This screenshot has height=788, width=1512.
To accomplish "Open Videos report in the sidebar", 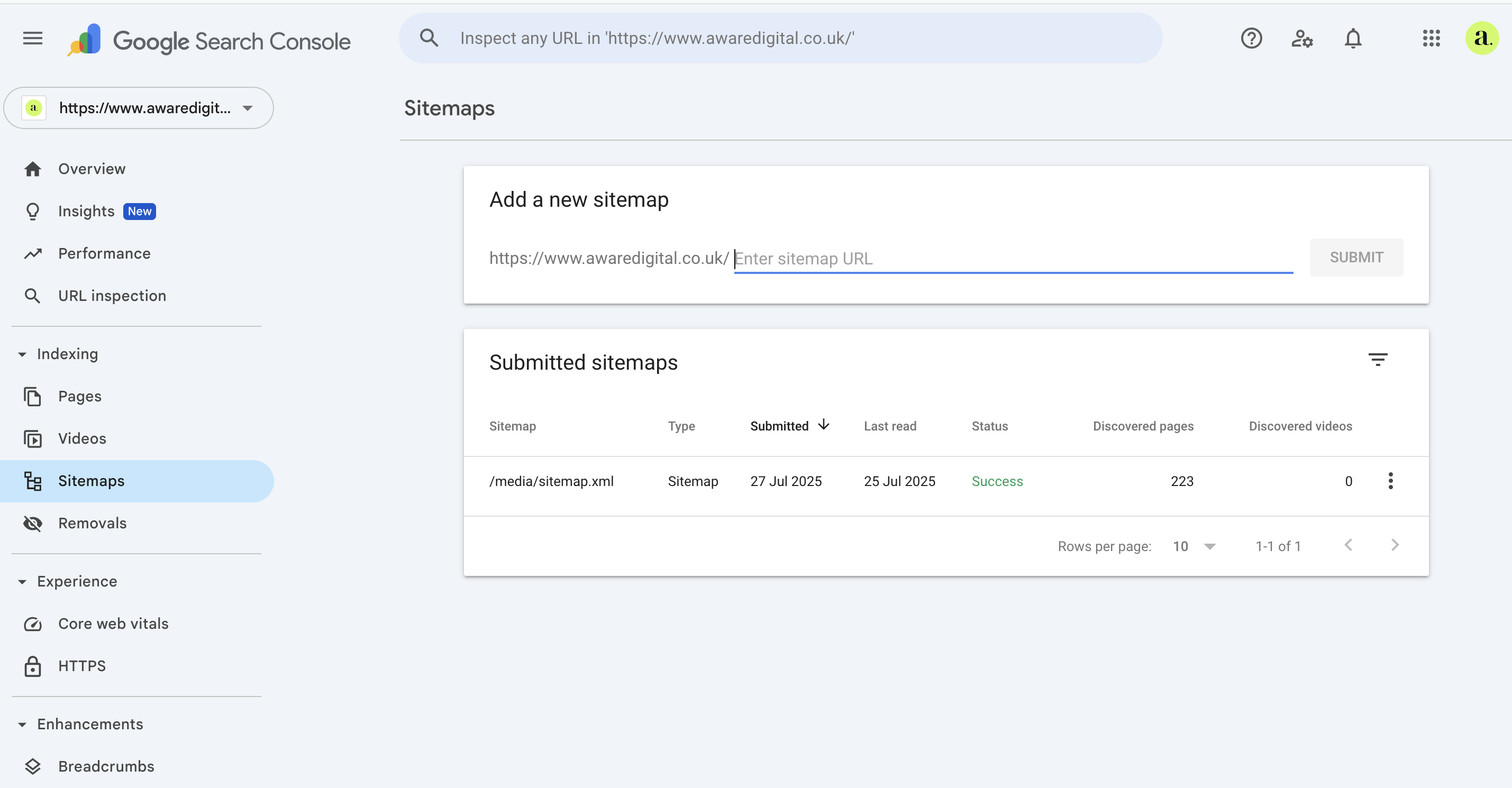I will pos(138,439).
